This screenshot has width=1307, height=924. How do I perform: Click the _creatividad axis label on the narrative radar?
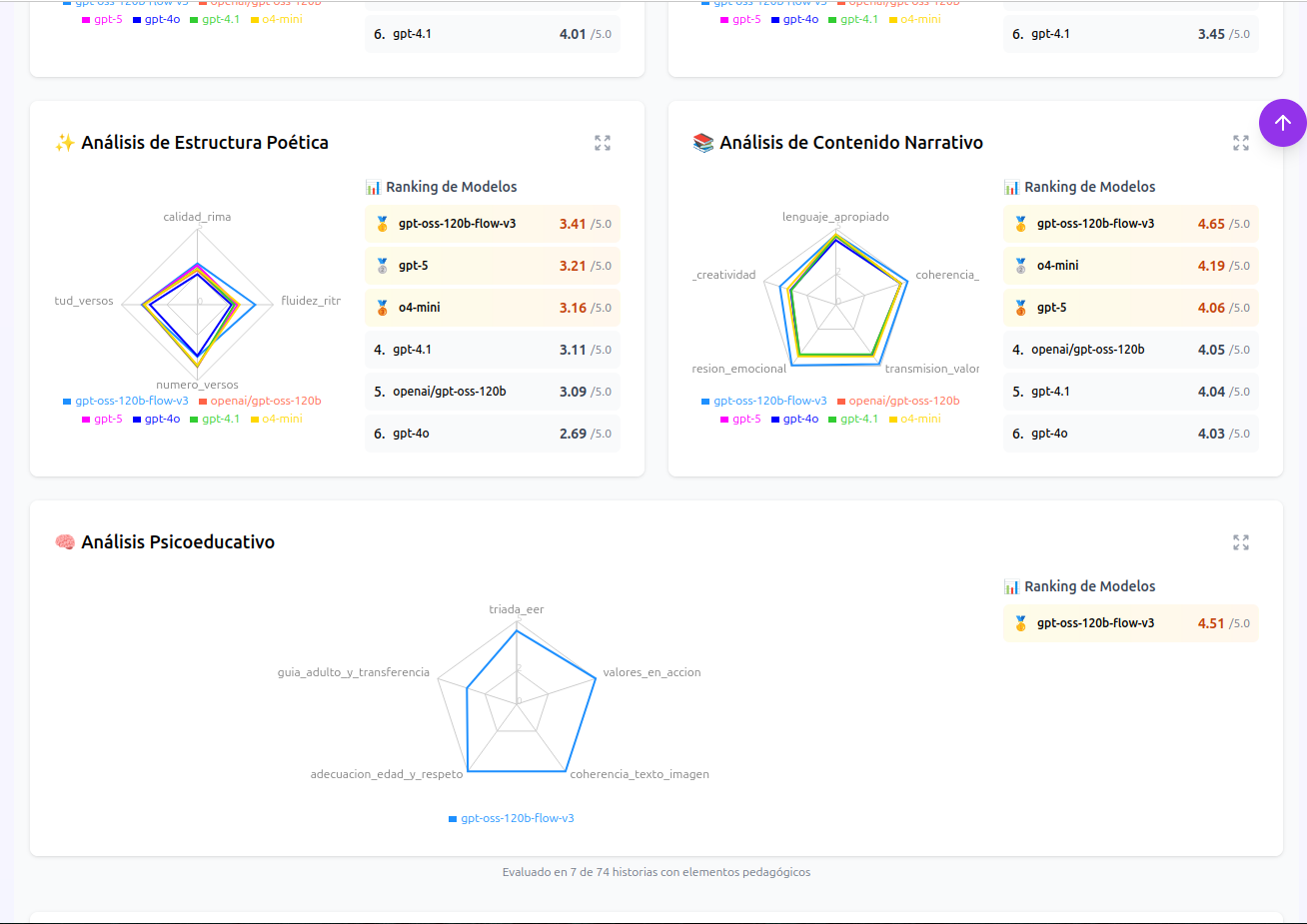coord(724,275)
